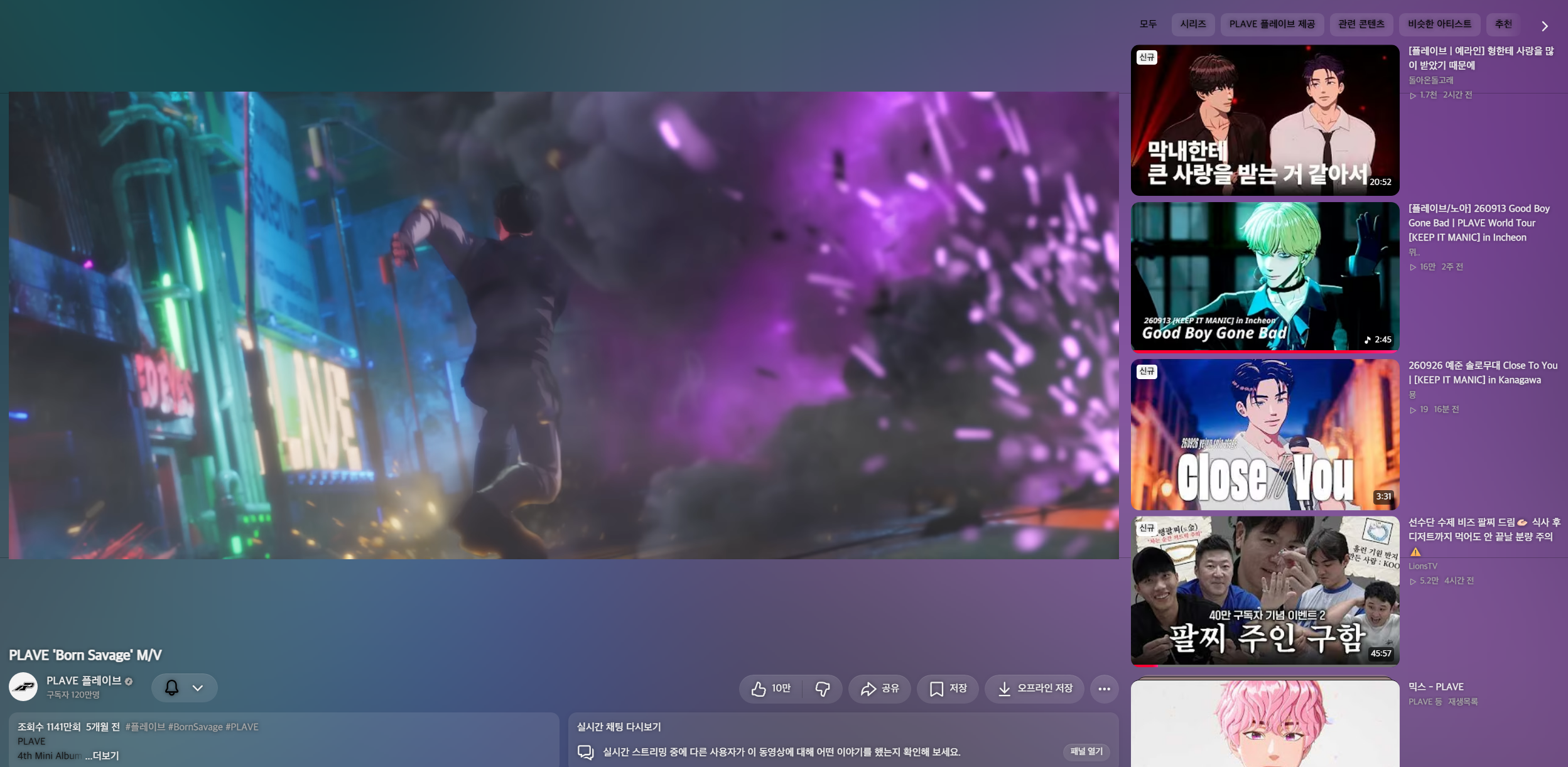The width and height of the screenshot is (1568, 767).
Task: Open title '선수단 수제 비즈 팔찌 드림'
Action: click(x=1484, y=537)
